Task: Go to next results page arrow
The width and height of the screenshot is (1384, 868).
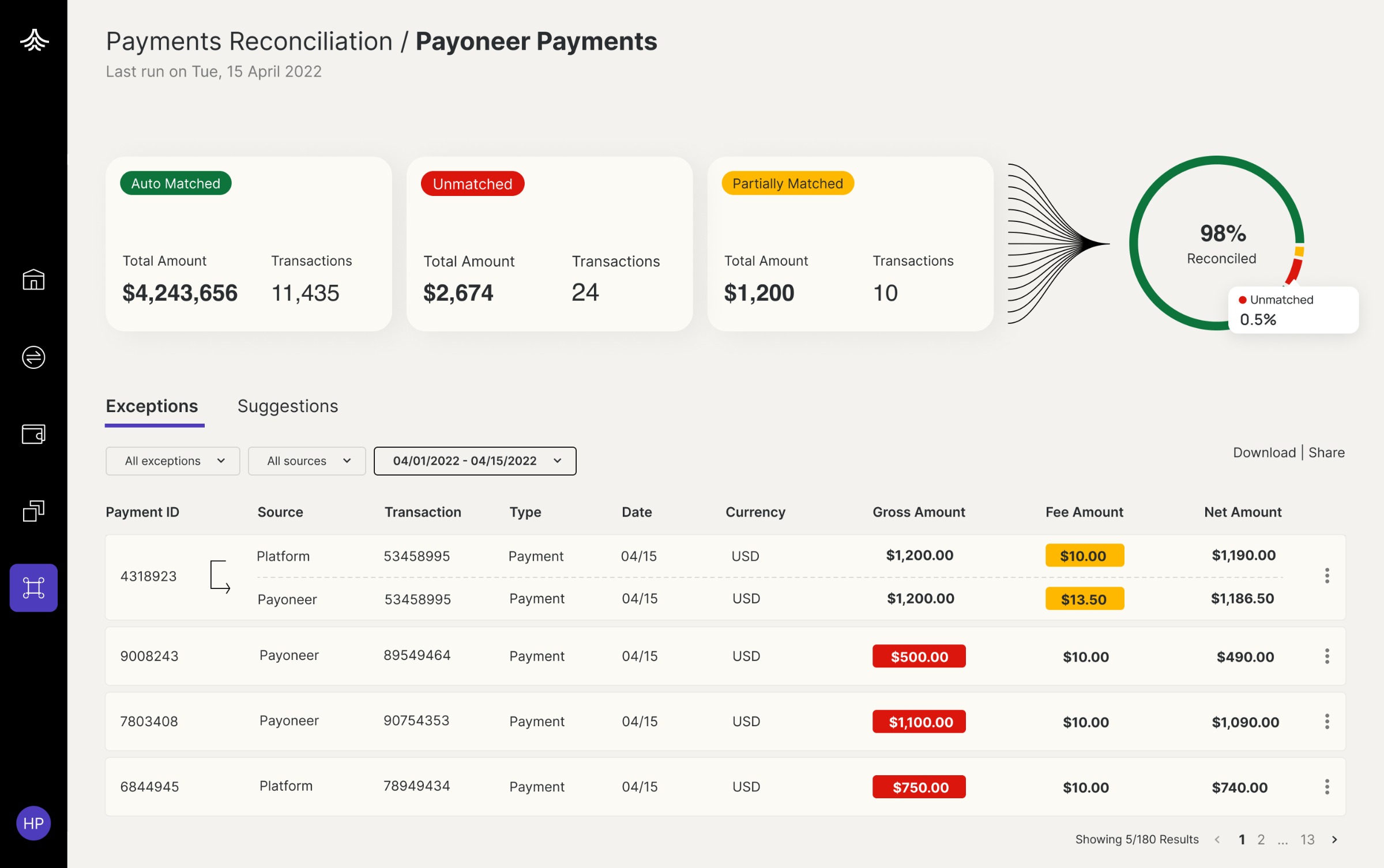Action: point(1334,839)
